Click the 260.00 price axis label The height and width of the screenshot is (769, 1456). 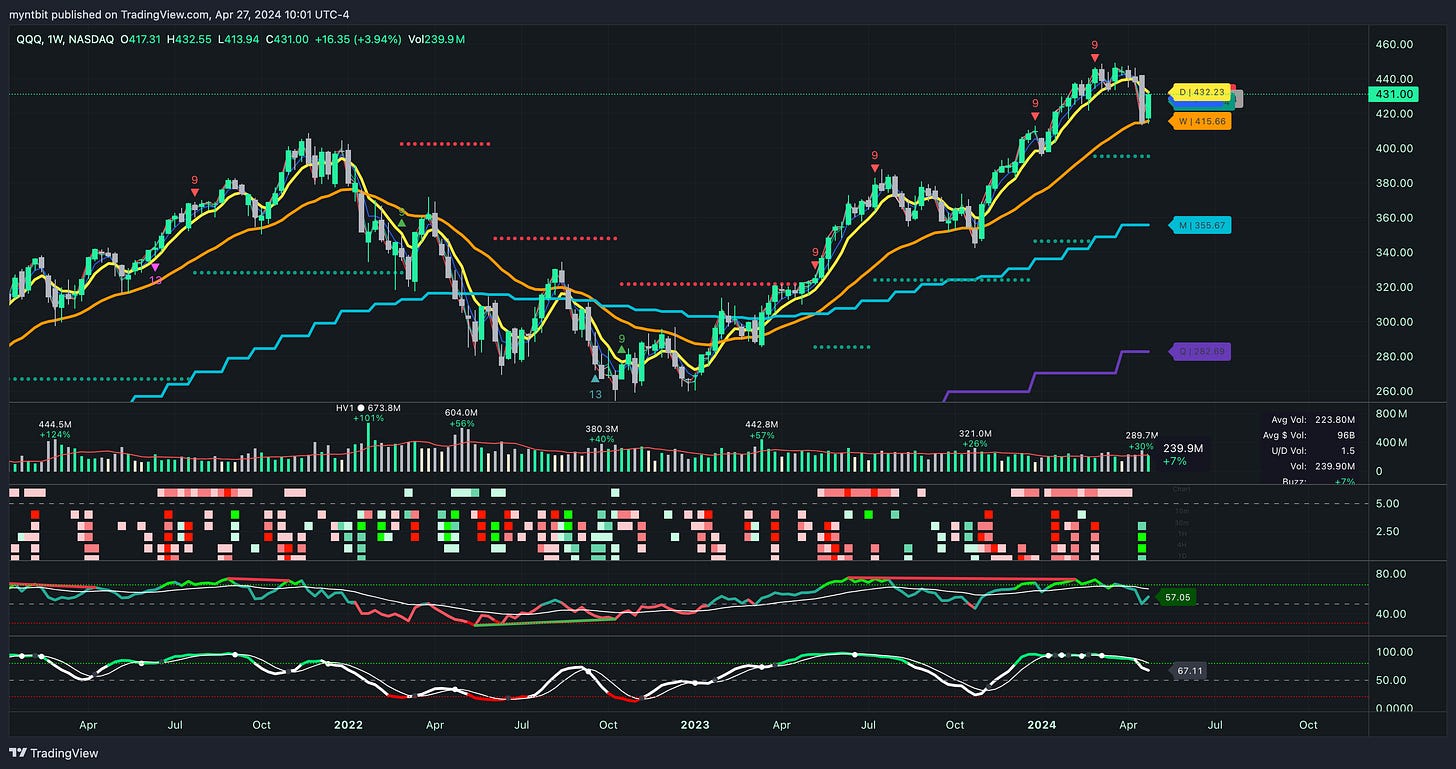1393,391
